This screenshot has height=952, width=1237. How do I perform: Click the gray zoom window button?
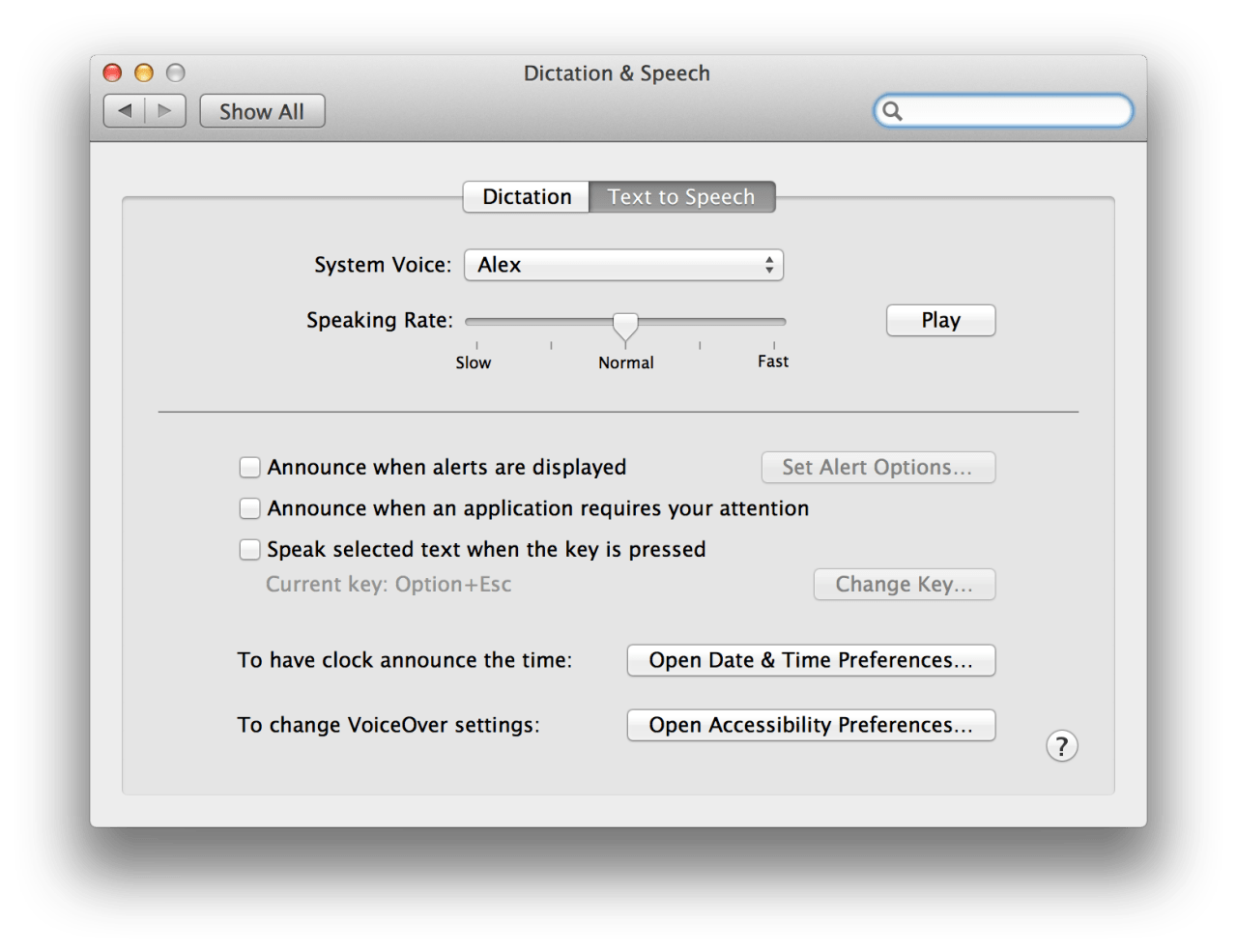[175, 72]
